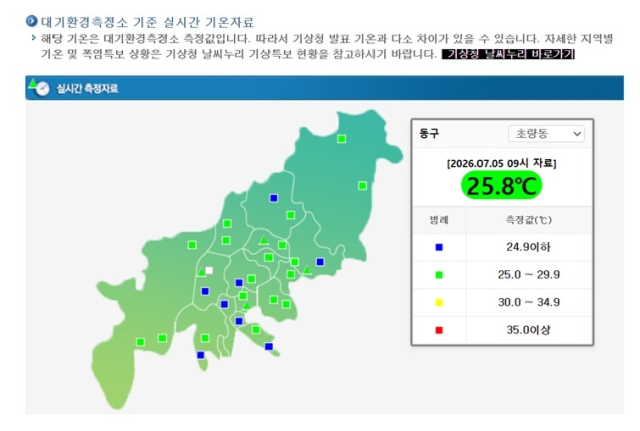Click the 대기환경측정소 기준 실시간 기온자료 heading
Screen dimensions: 640x431
pyautogui.click(x=147, y=22)
